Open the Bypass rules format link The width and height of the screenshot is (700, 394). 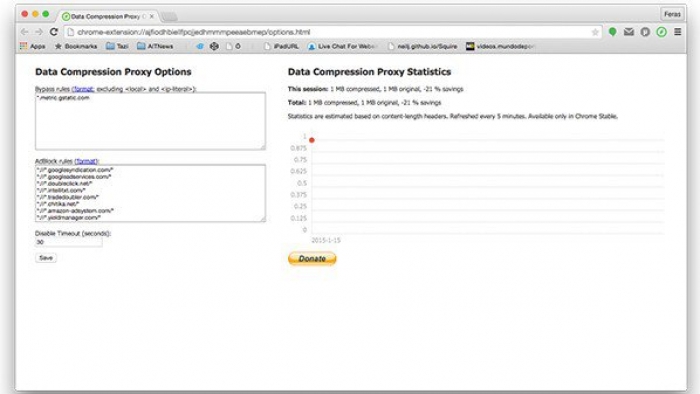tap(83, 89)
